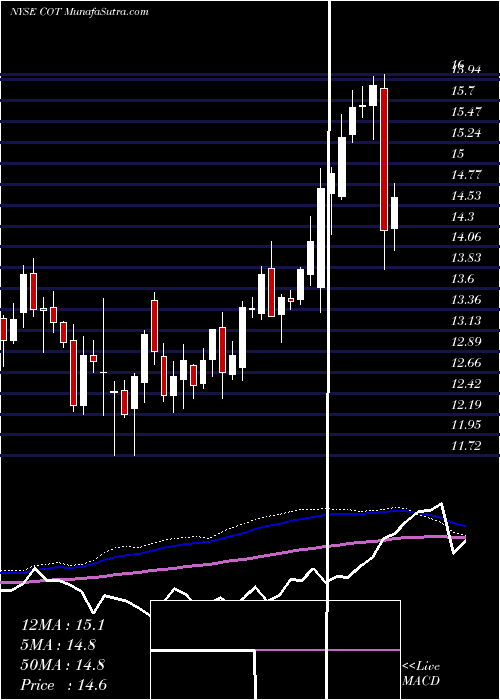Click the 15.7 price axis label
This screenshot has height=700, width=500.
click(x=462, y=91)
